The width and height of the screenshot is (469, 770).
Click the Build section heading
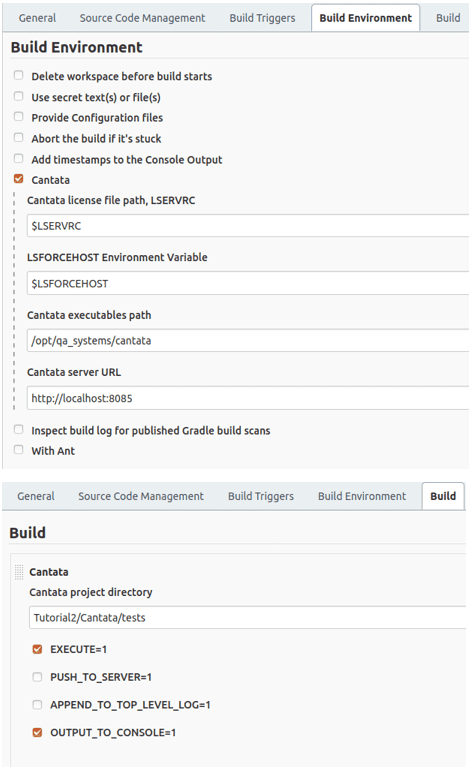[x=28, y=533]
